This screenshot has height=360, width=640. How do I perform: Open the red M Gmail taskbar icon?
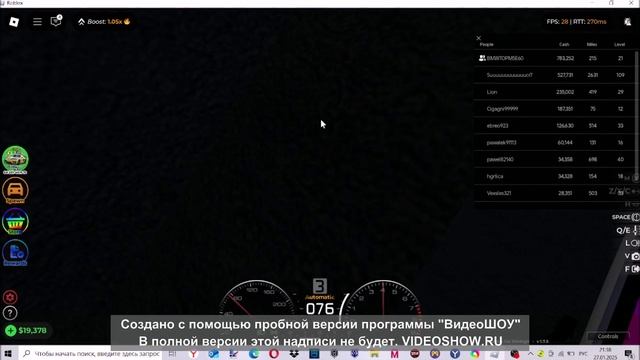(x=395, y=354)
